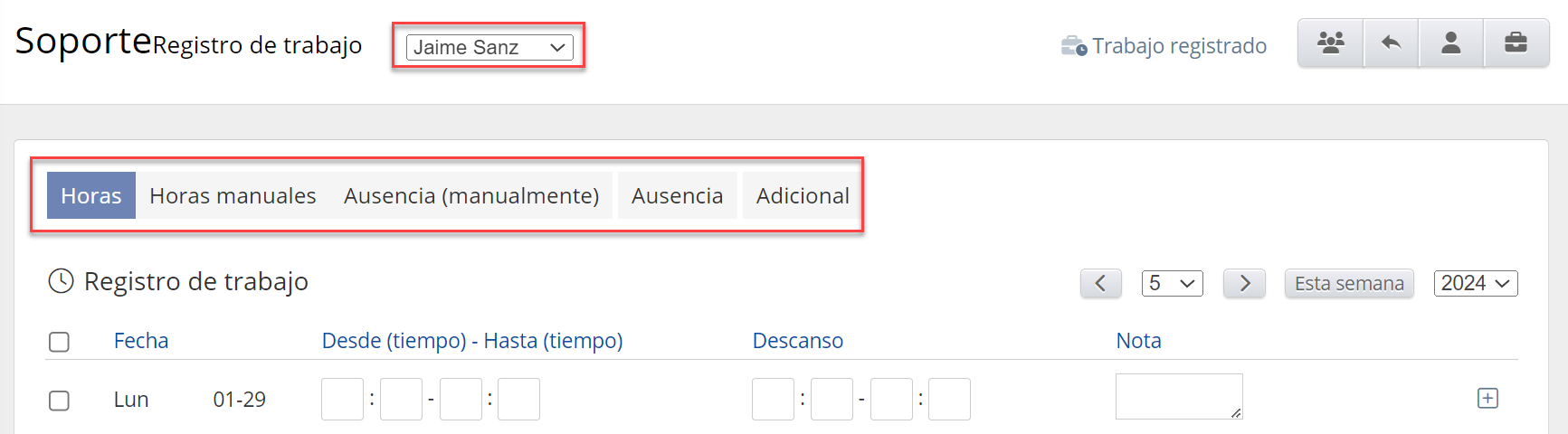This screenshot has height=434, width=1568.
Task: Click the single user profile icon
Action: (x=1451, y=43)
